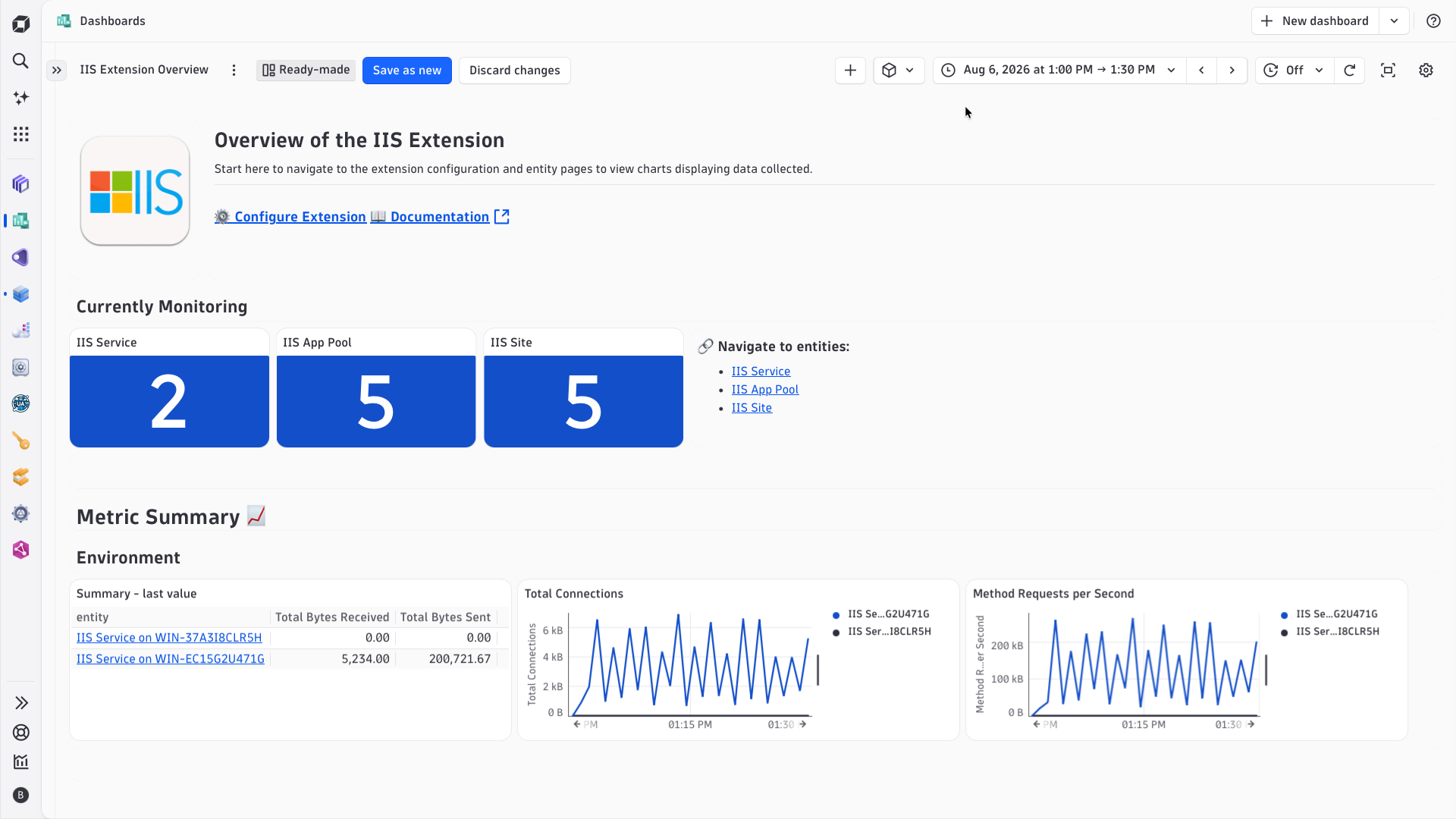Viewport: 1456px width, 819px height.
Task: Open IIS Service on WIN-37A3I8CLR5H
Action: click(169, 638)
